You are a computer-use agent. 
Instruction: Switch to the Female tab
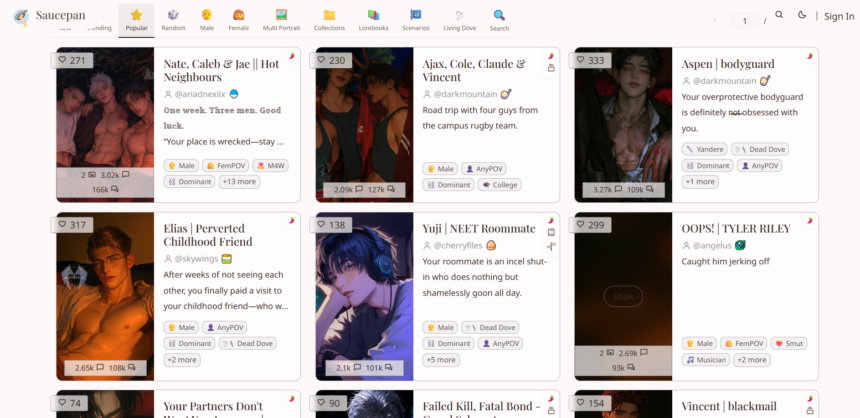(239, 19)
